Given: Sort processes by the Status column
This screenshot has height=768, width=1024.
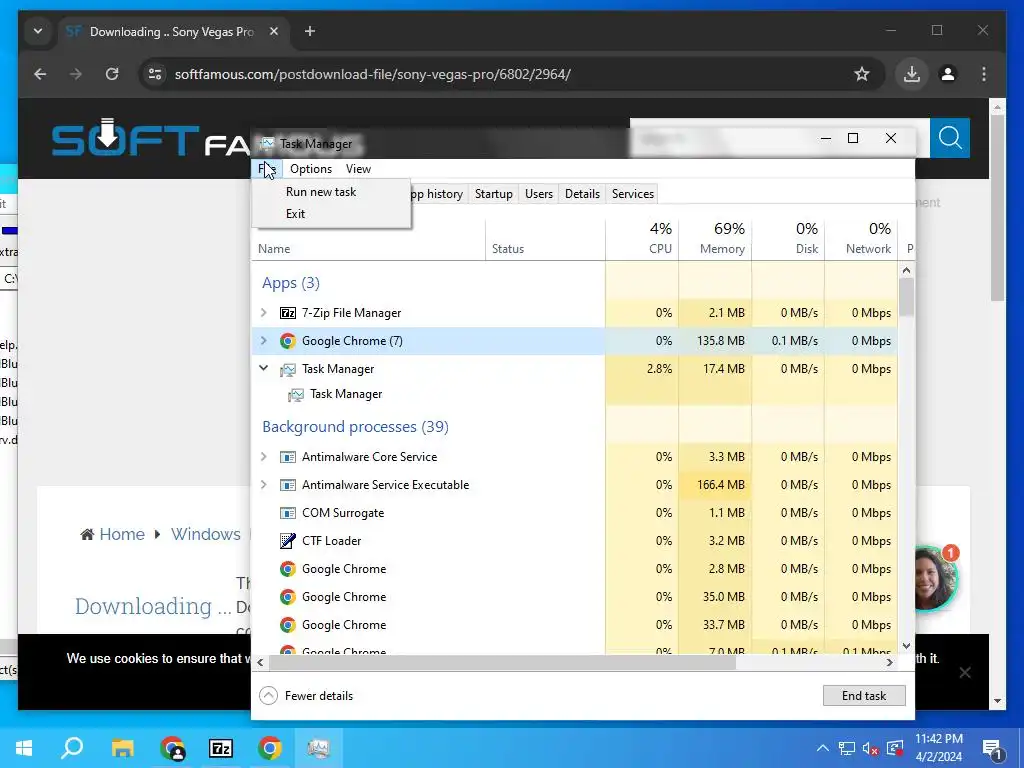Looking at the screenshot, I should point(545,240).
